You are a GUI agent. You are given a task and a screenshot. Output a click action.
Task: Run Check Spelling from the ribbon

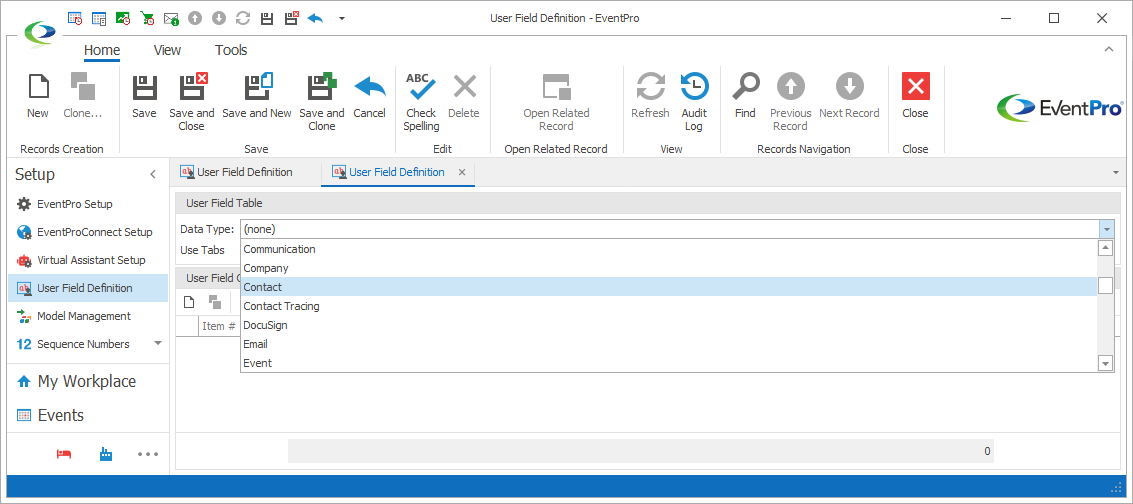[x=421, y=87]
